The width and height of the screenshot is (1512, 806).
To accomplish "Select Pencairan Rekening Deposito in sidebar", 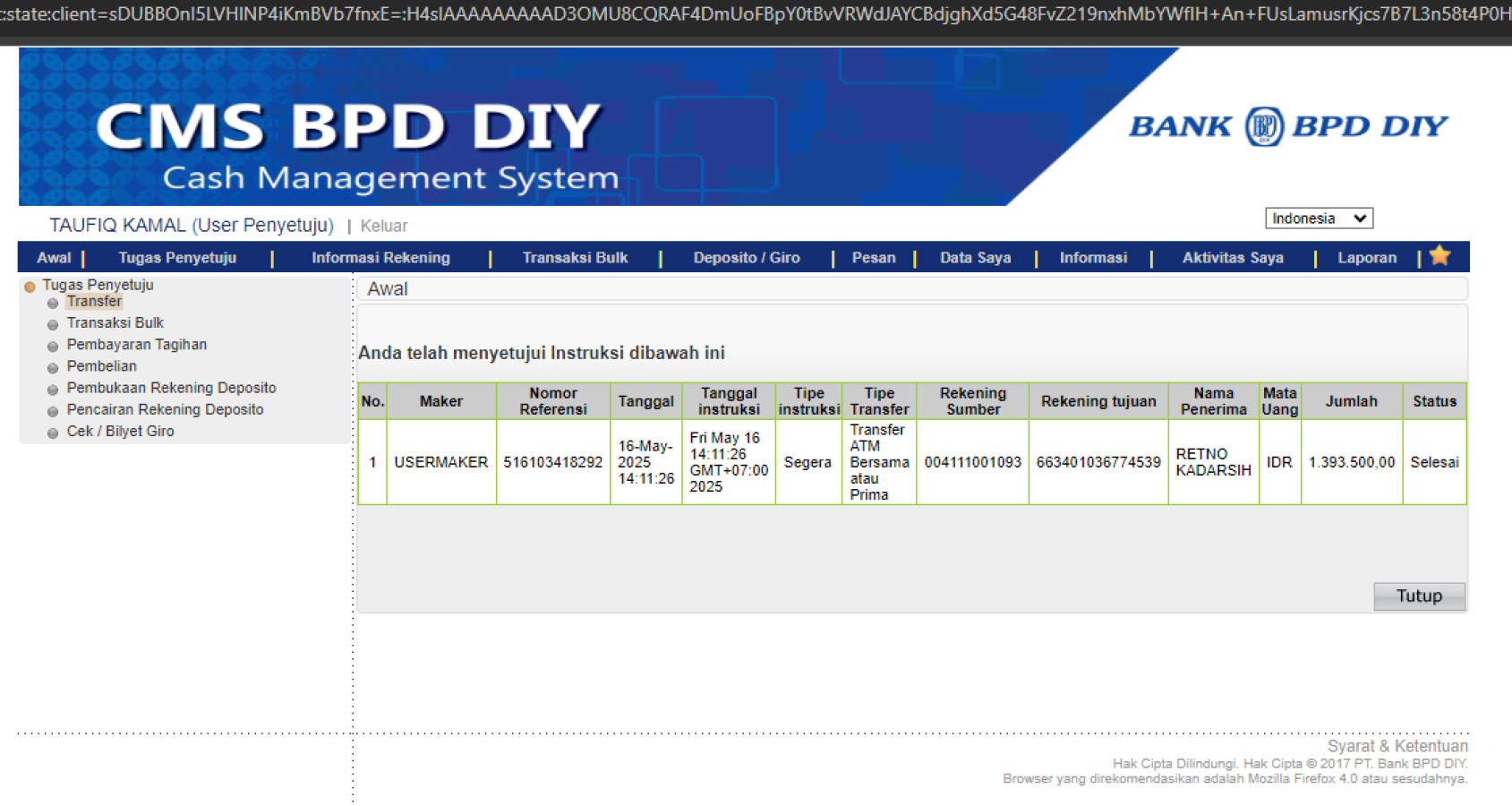I will pyautogui.click(x=165, y=409).
